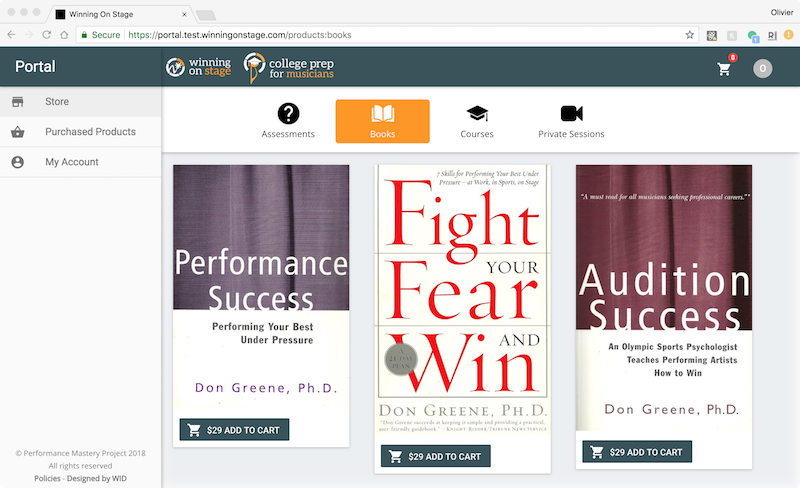Click the Audition Success book cover
Screen dimensions: 800x488
coord(664,298)
